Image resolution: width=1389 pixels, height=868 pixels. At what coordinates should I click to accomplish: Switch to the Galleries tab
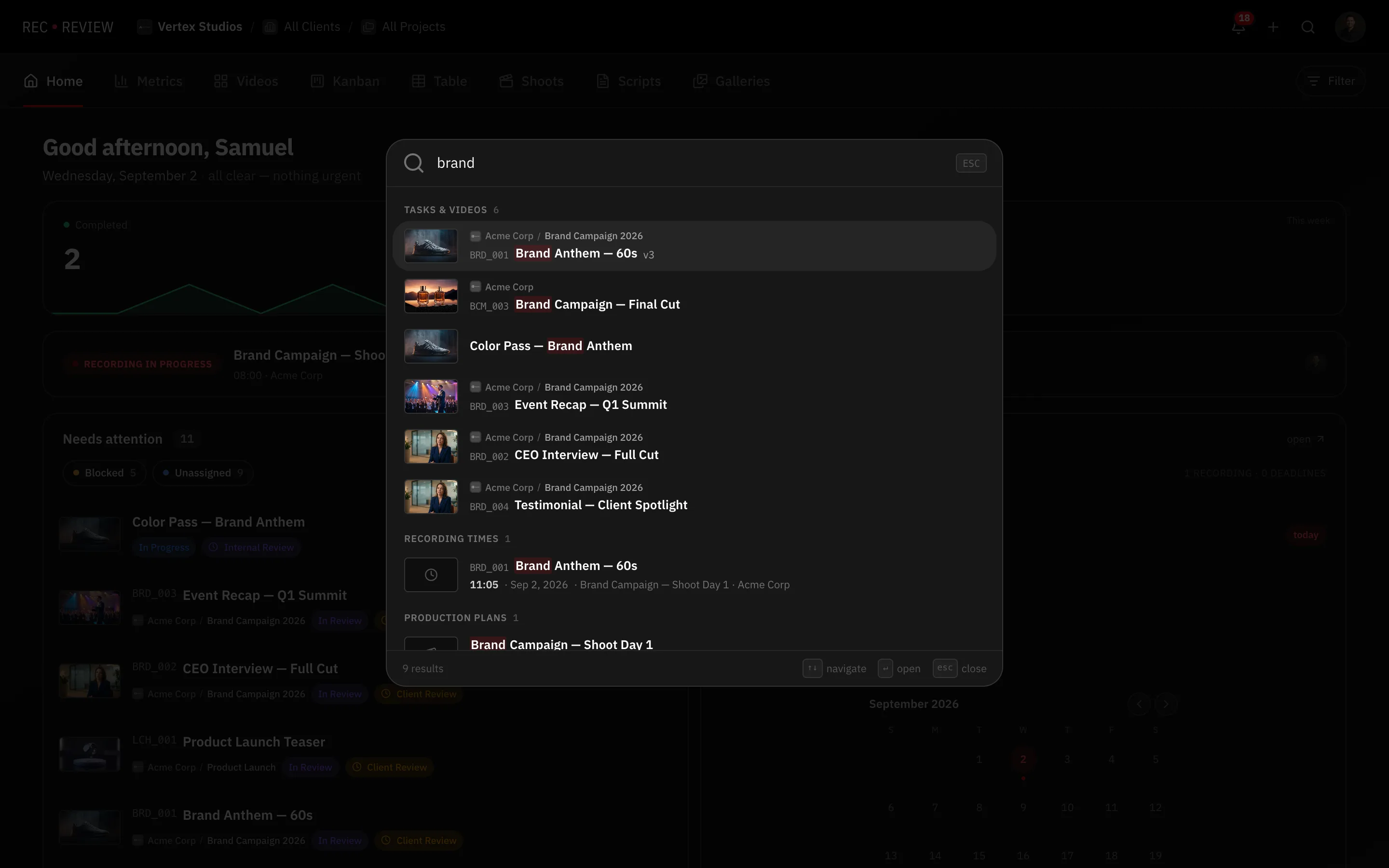pyautogui.click(x=731, y=81)
